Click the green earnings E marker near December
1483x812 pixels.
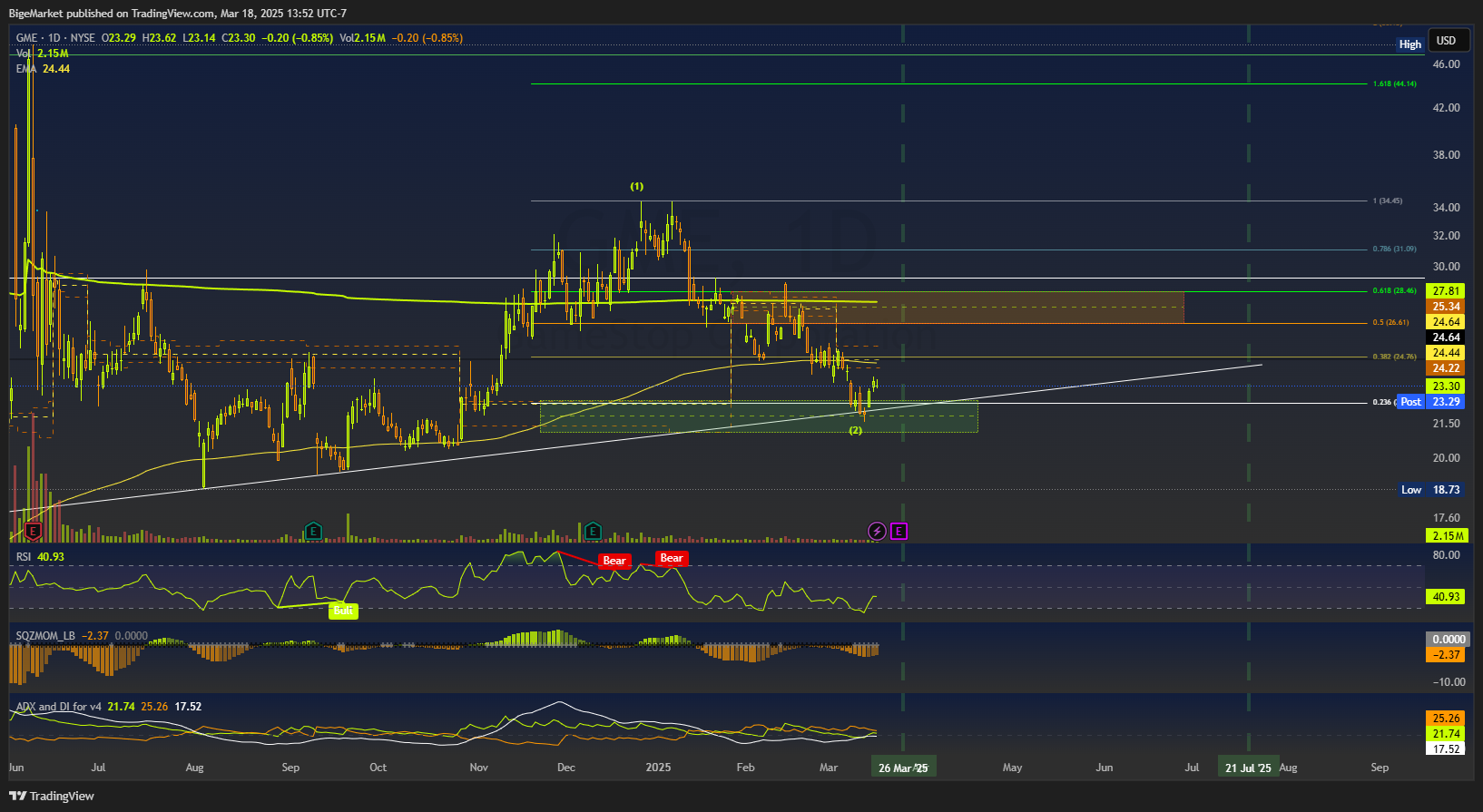(593, 532)
